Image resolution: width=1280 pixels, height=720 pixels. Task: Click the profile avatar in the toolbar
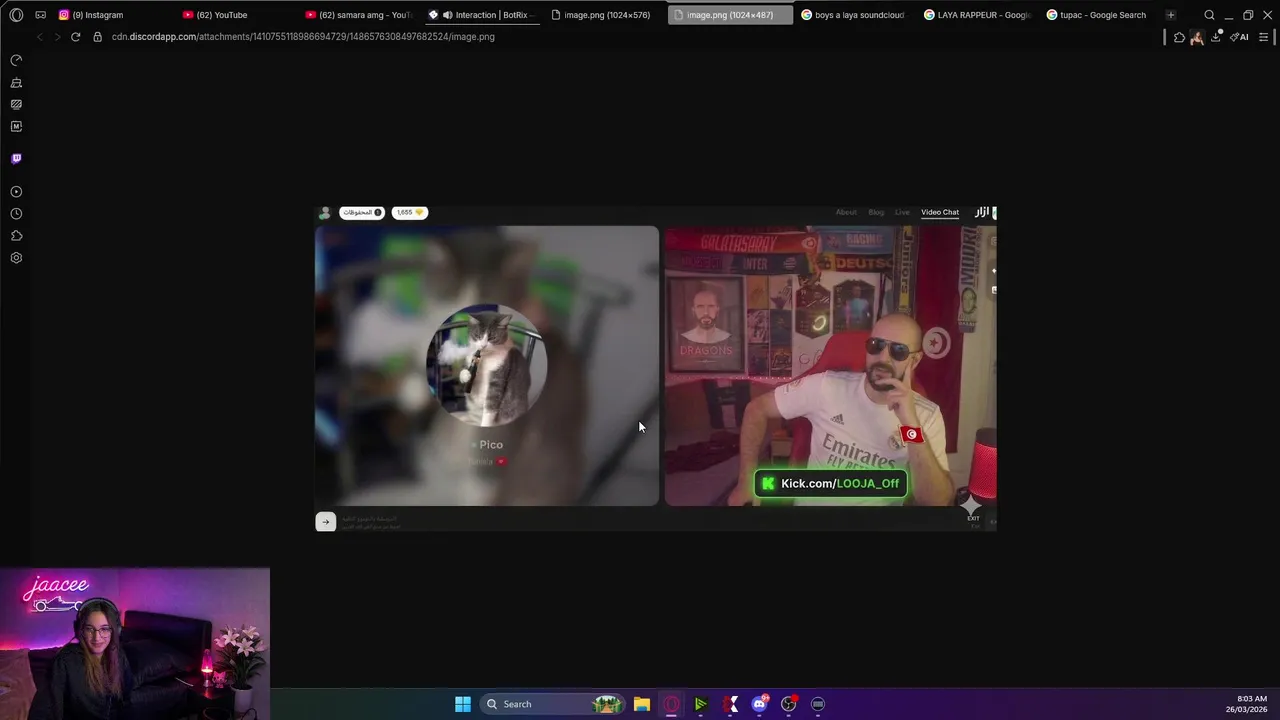click(1196, 37)
